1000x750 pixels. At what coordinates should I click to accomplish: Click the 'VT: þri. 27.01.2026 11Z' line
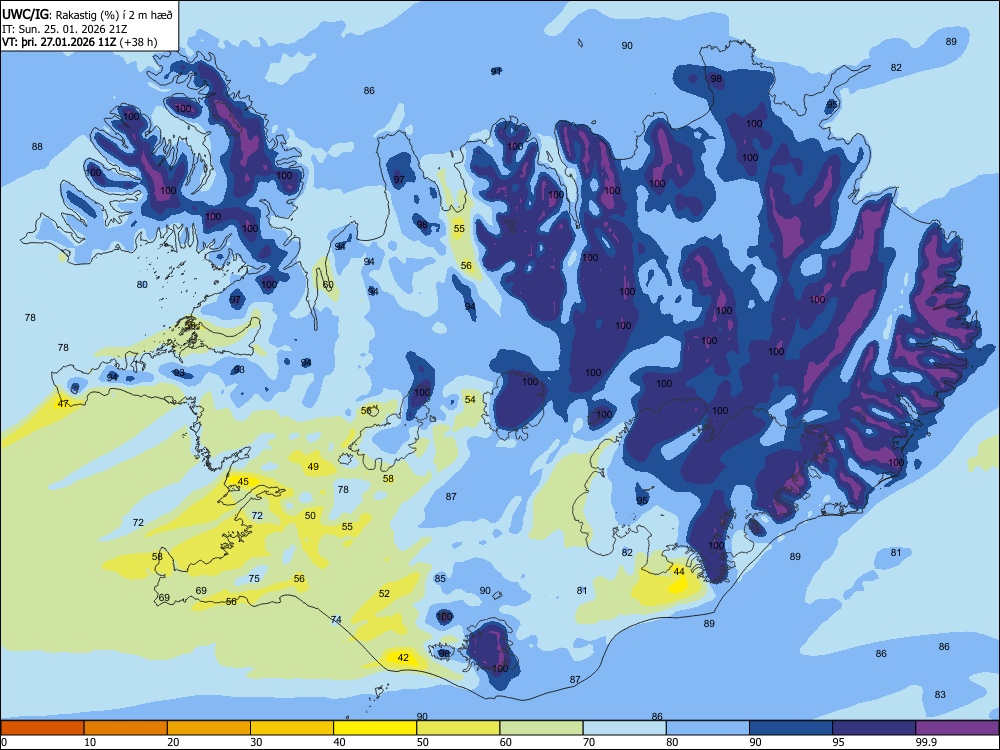(x=59, y=43)
